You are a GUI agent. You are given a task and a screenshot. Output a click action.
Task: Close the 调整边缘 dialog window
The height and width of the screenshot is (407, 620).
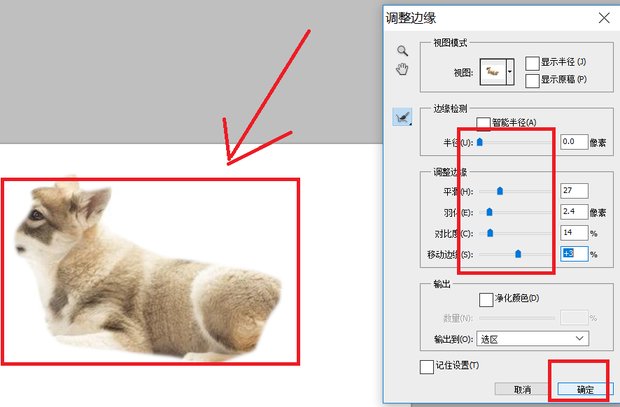603,17
